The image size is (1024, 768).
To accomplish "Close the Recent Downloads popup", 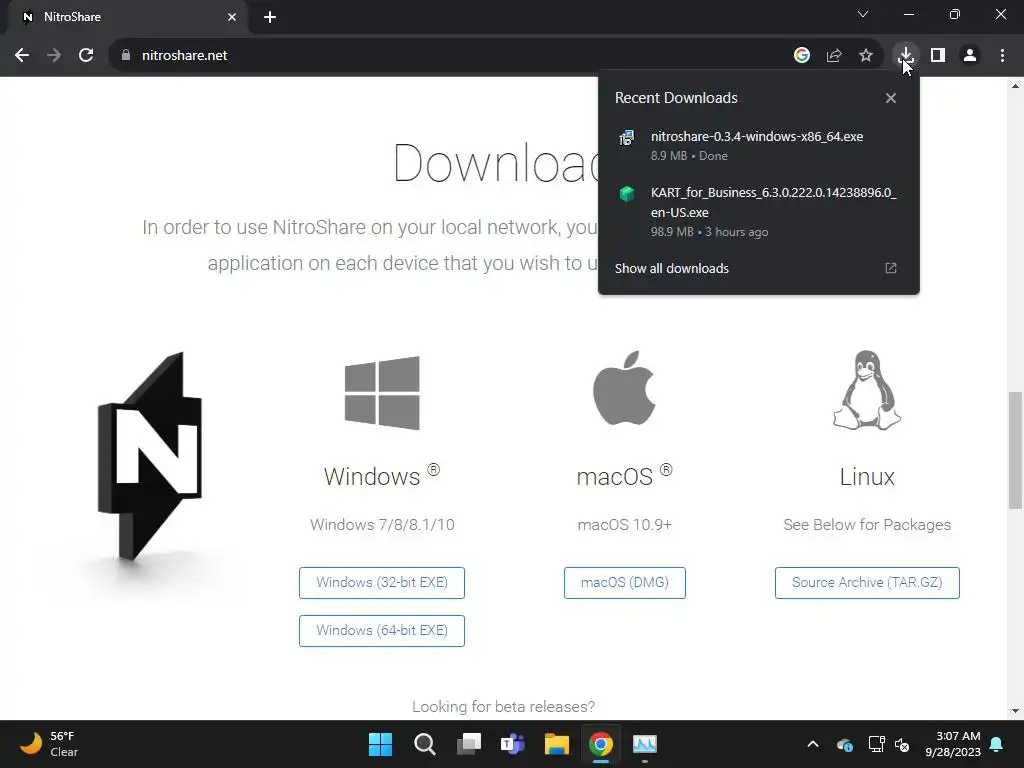I will pyautogui.click(x=891, y=98).
